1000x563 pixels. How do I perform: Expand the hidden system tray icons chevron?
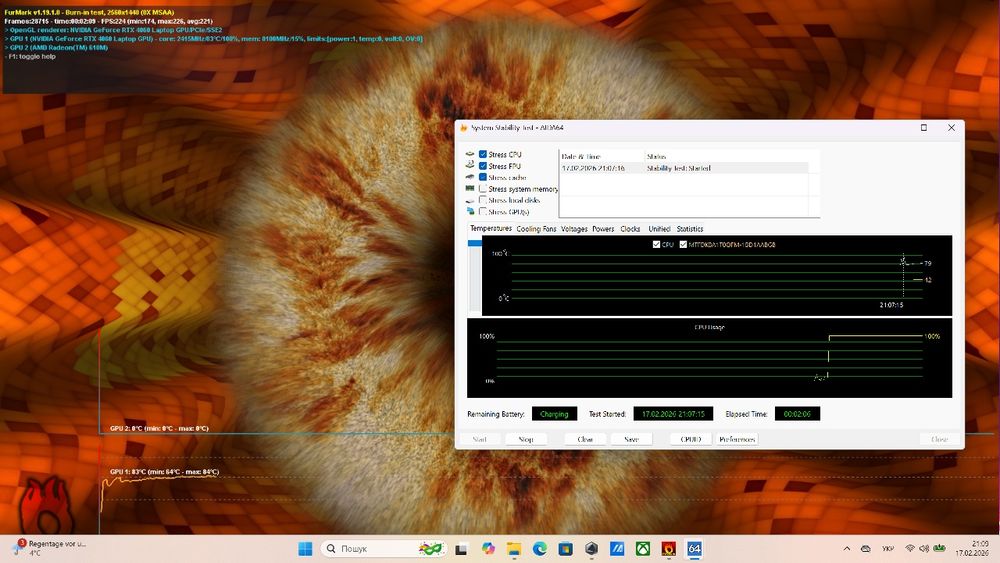point(848,549)
